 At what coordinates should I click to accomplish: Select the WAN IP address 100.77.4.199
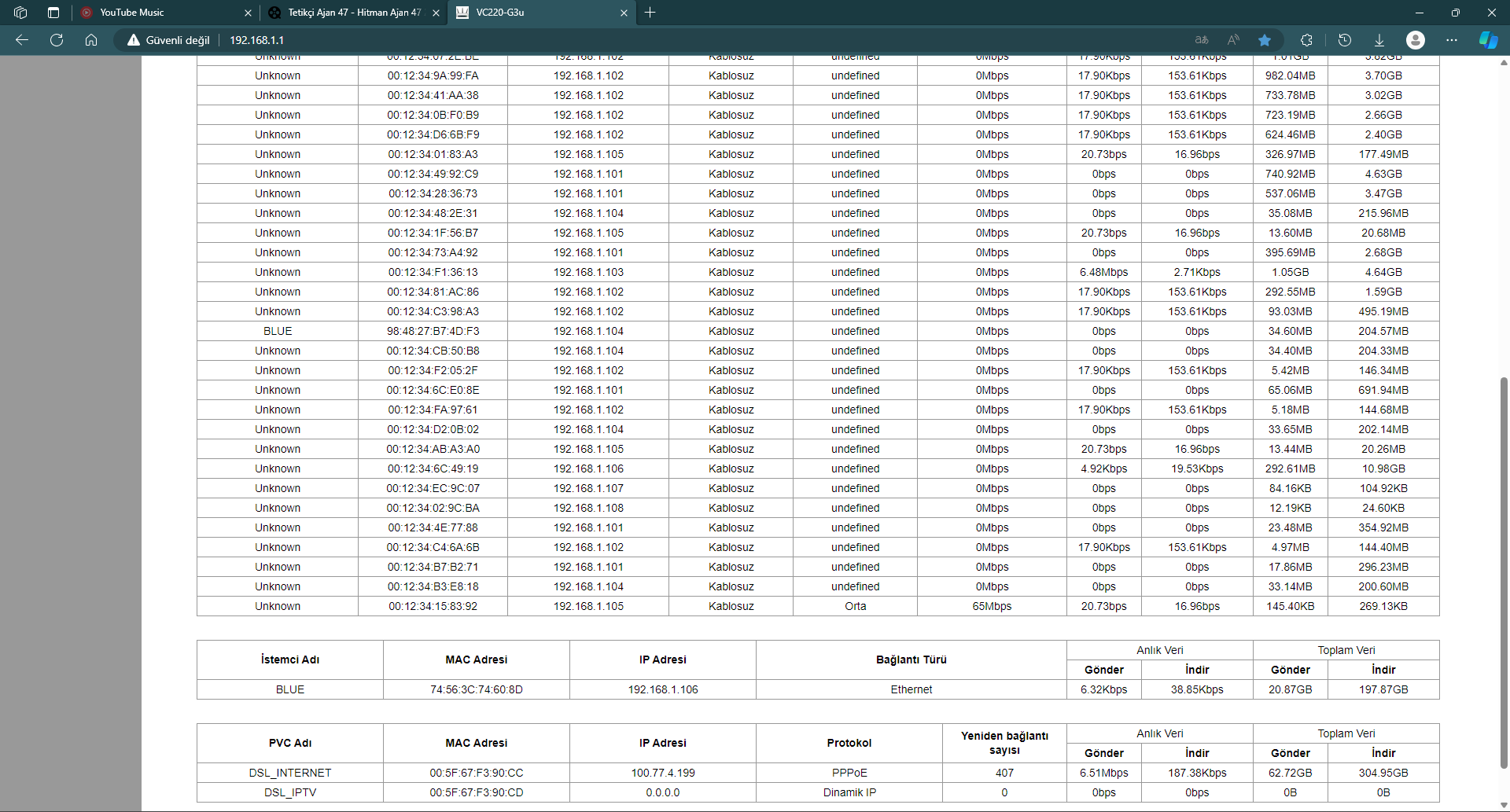[663, 773]
